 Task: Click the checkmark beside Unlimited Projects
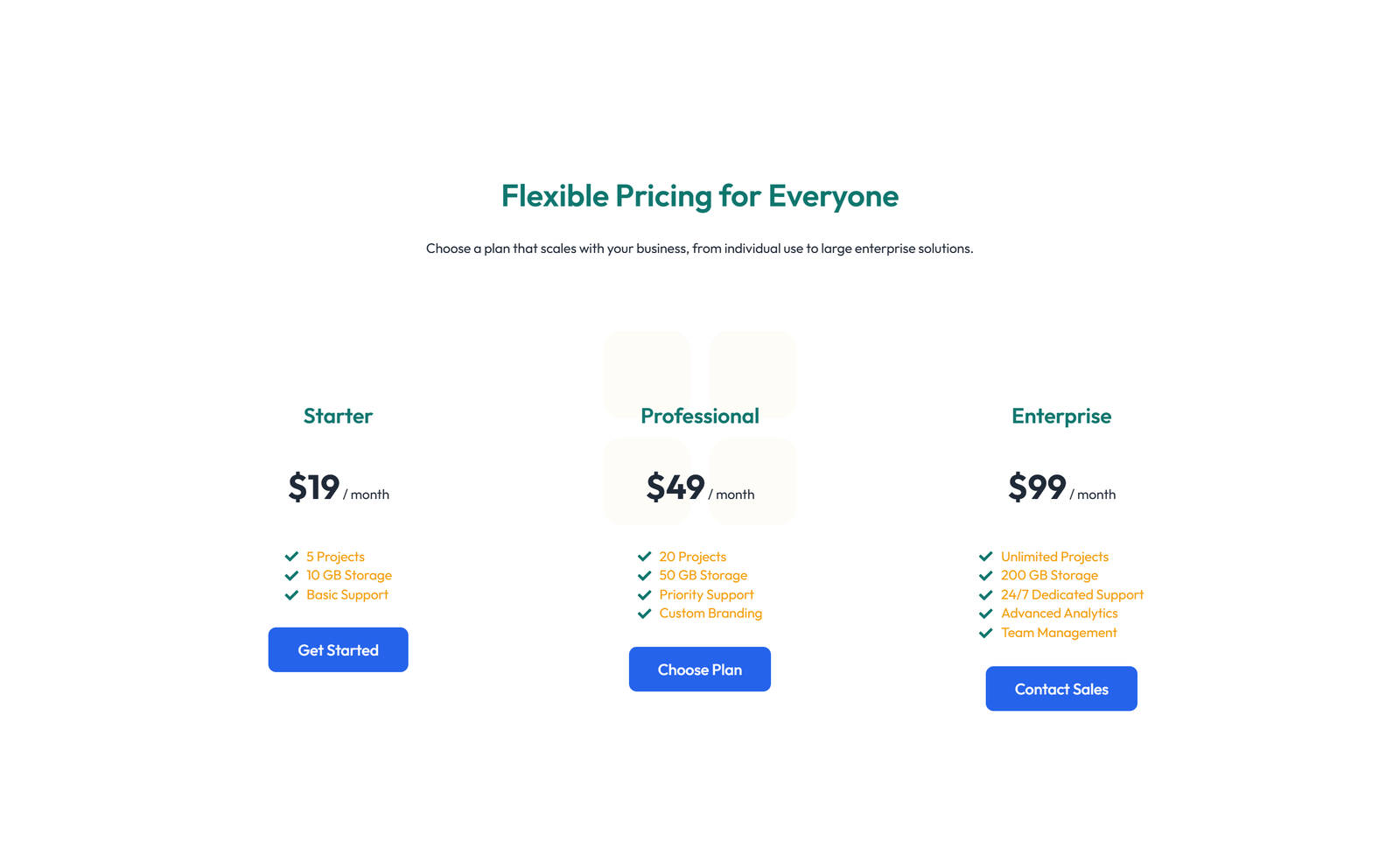[x=986, y=557]
